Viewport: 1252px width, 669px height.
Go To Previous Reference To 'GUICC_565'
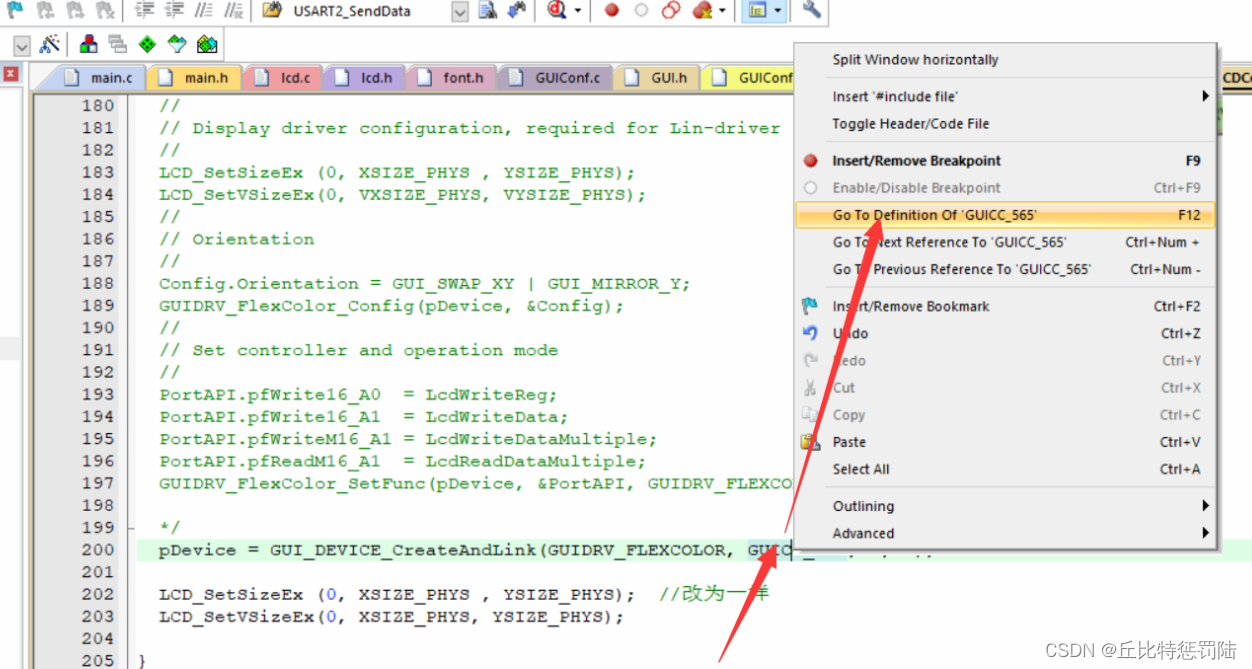tap(1005, 269)
